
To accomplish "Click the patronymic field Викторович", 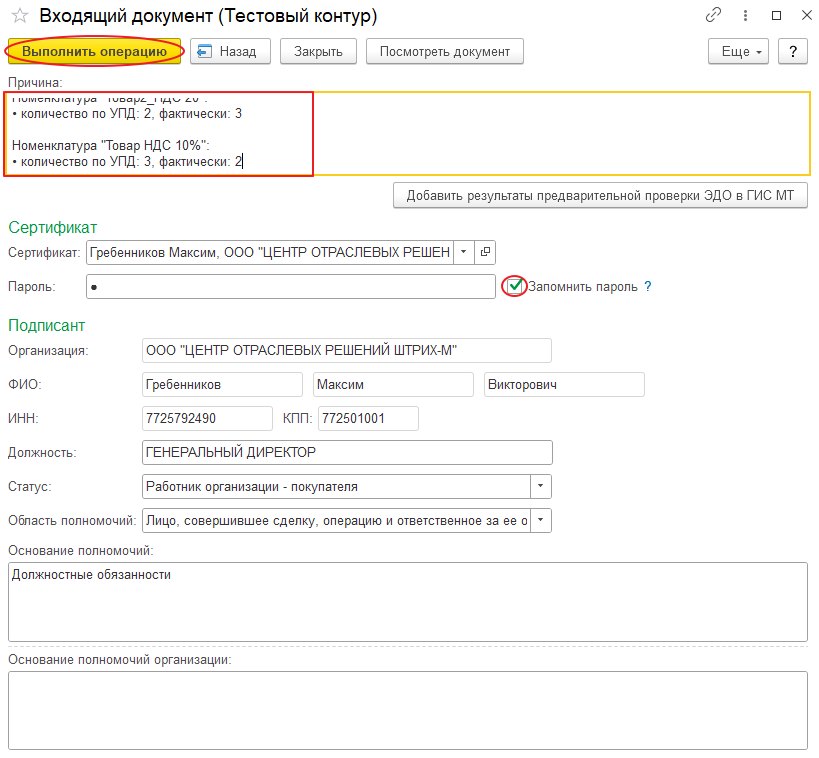I will (564, 384).
